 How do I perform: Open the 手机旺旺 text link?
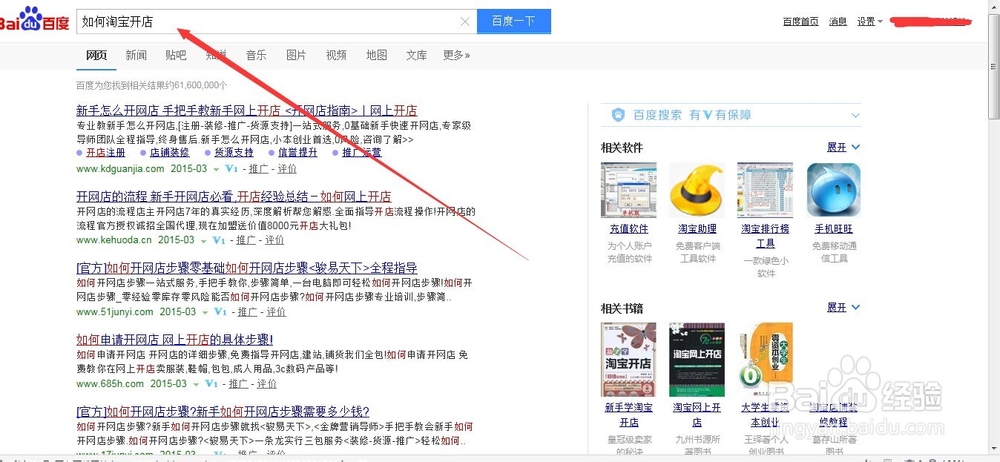tap(833, 228)
